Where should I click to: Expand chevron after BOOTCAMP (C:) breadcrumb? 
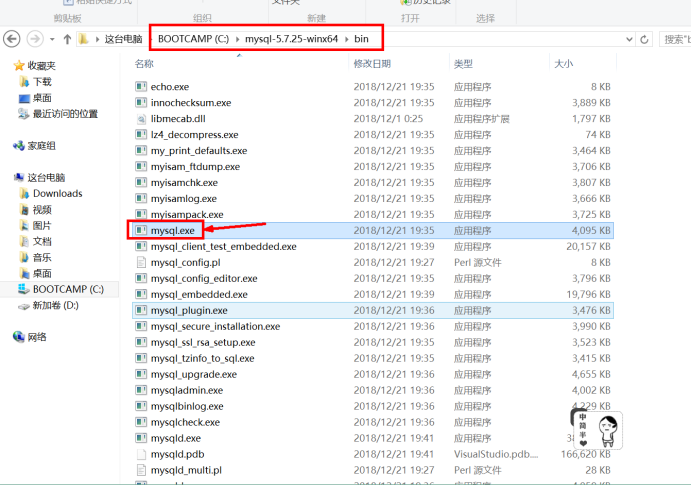[x=237, y=39]
